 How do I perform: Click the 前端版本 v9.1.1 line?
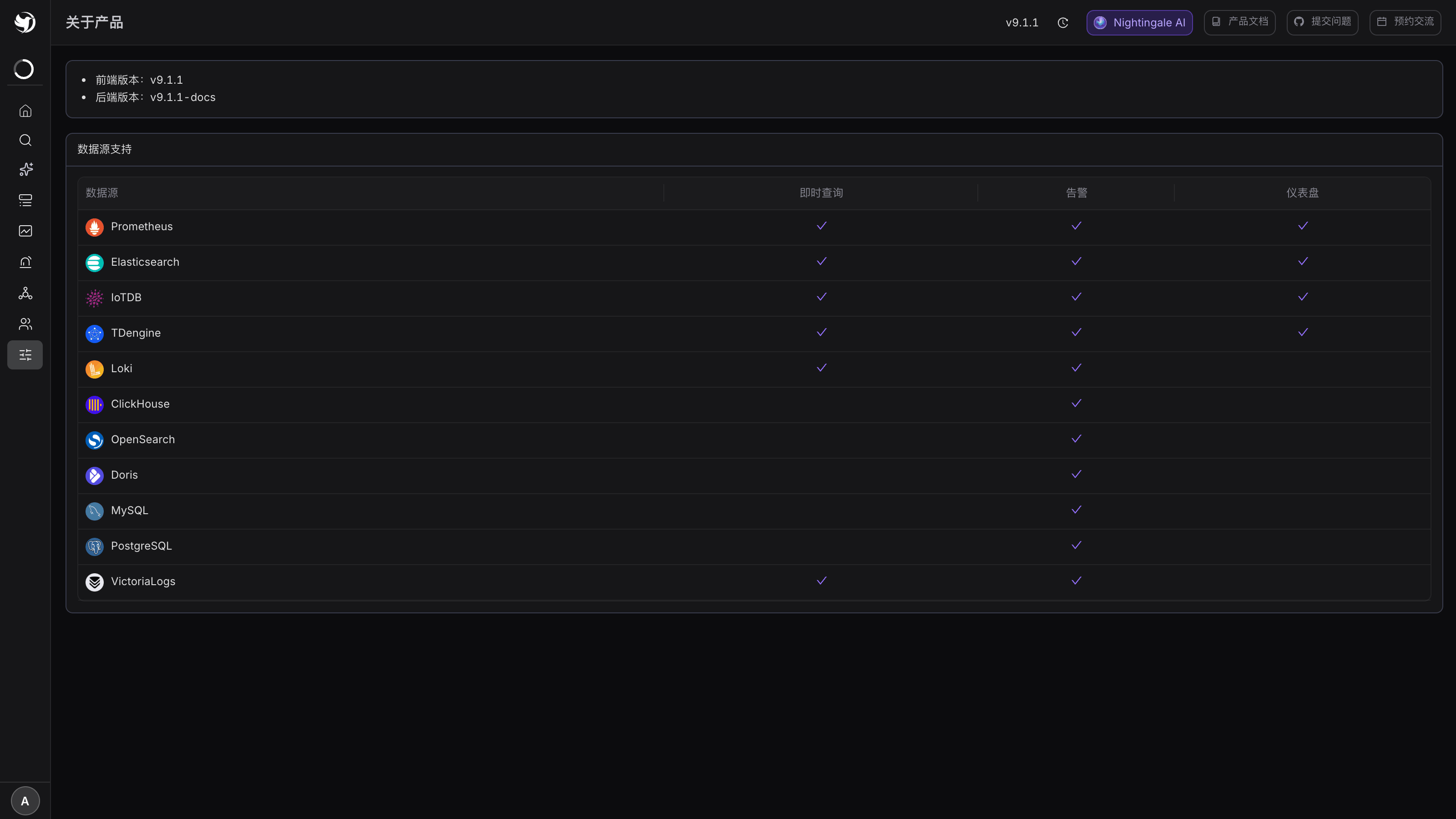click(x=139, y=80)
